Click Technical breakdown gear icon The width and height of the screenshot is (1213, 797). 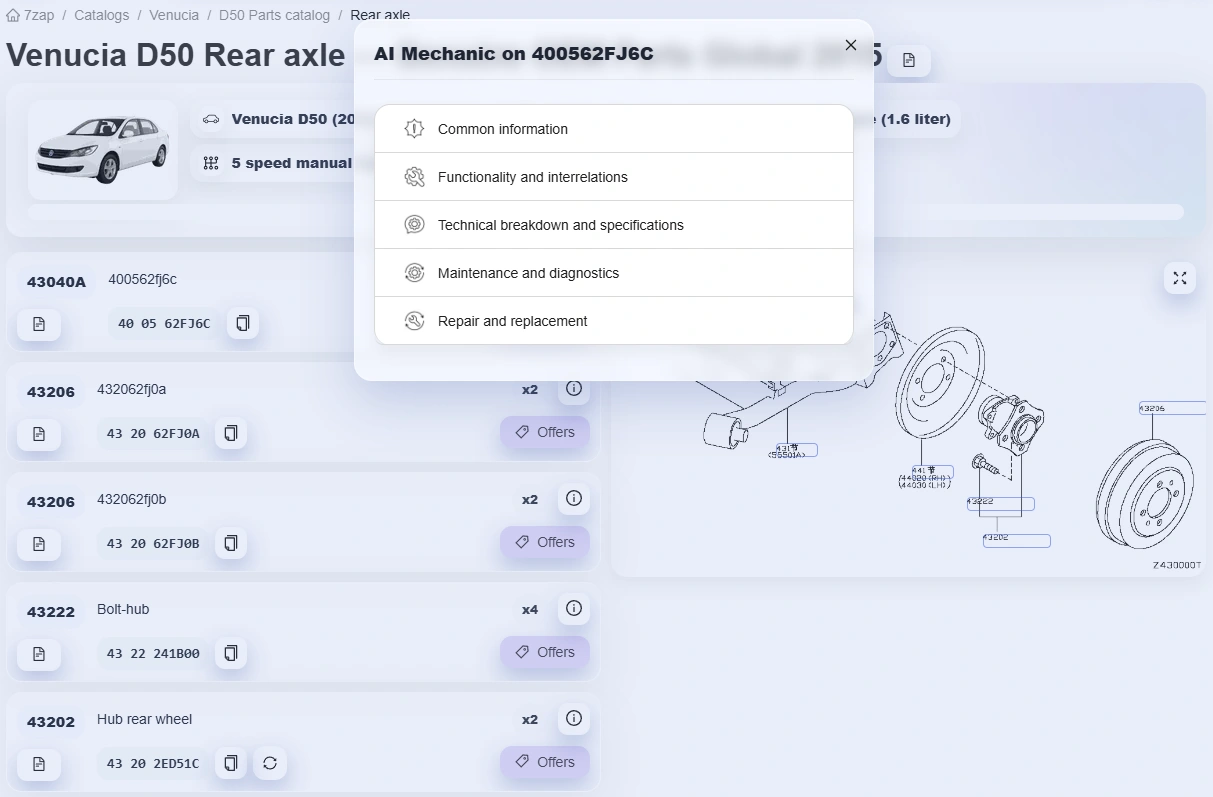pos(414,225)
